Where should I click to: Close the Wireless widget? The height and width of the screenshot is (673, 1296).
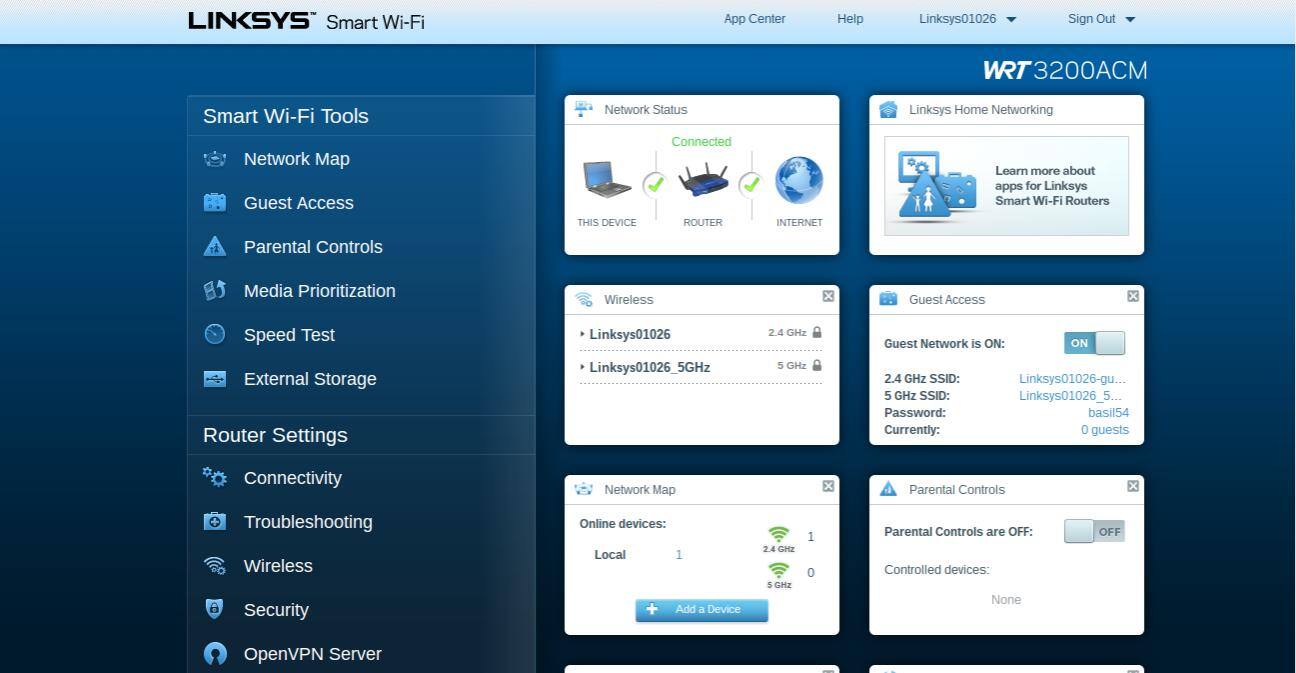(828, 296)
